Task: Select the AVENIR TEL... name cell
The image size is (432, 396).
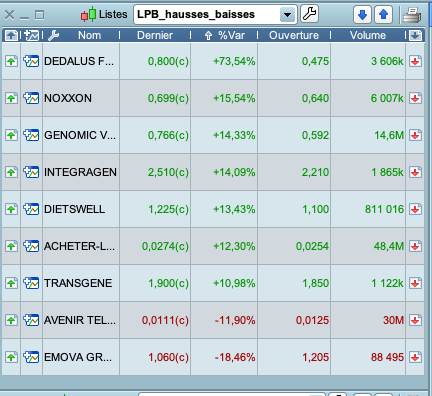Action: (80, 320)
